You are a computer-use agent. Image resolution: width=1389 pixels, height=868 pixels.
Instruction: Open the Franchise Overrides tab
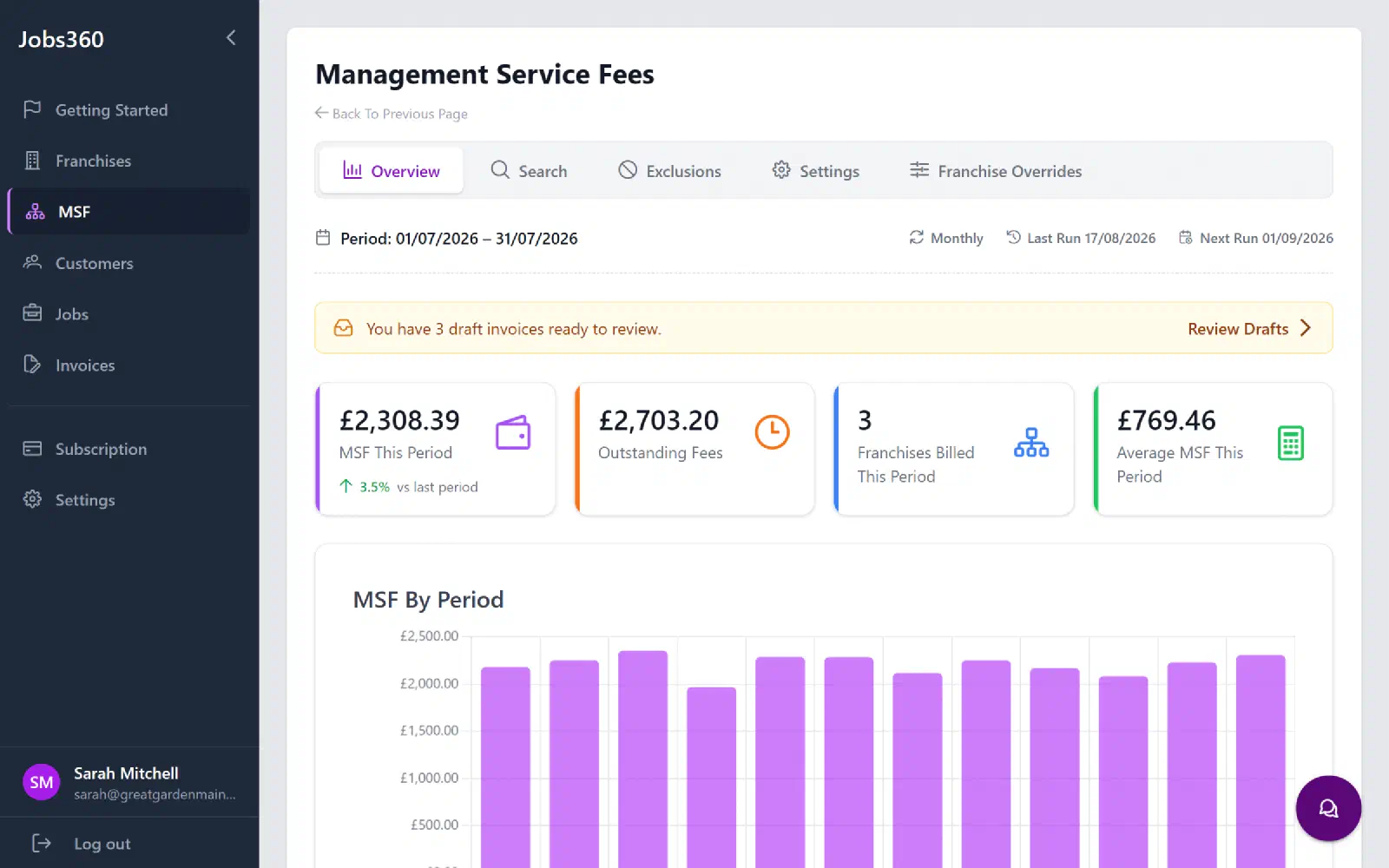point(996,171)
